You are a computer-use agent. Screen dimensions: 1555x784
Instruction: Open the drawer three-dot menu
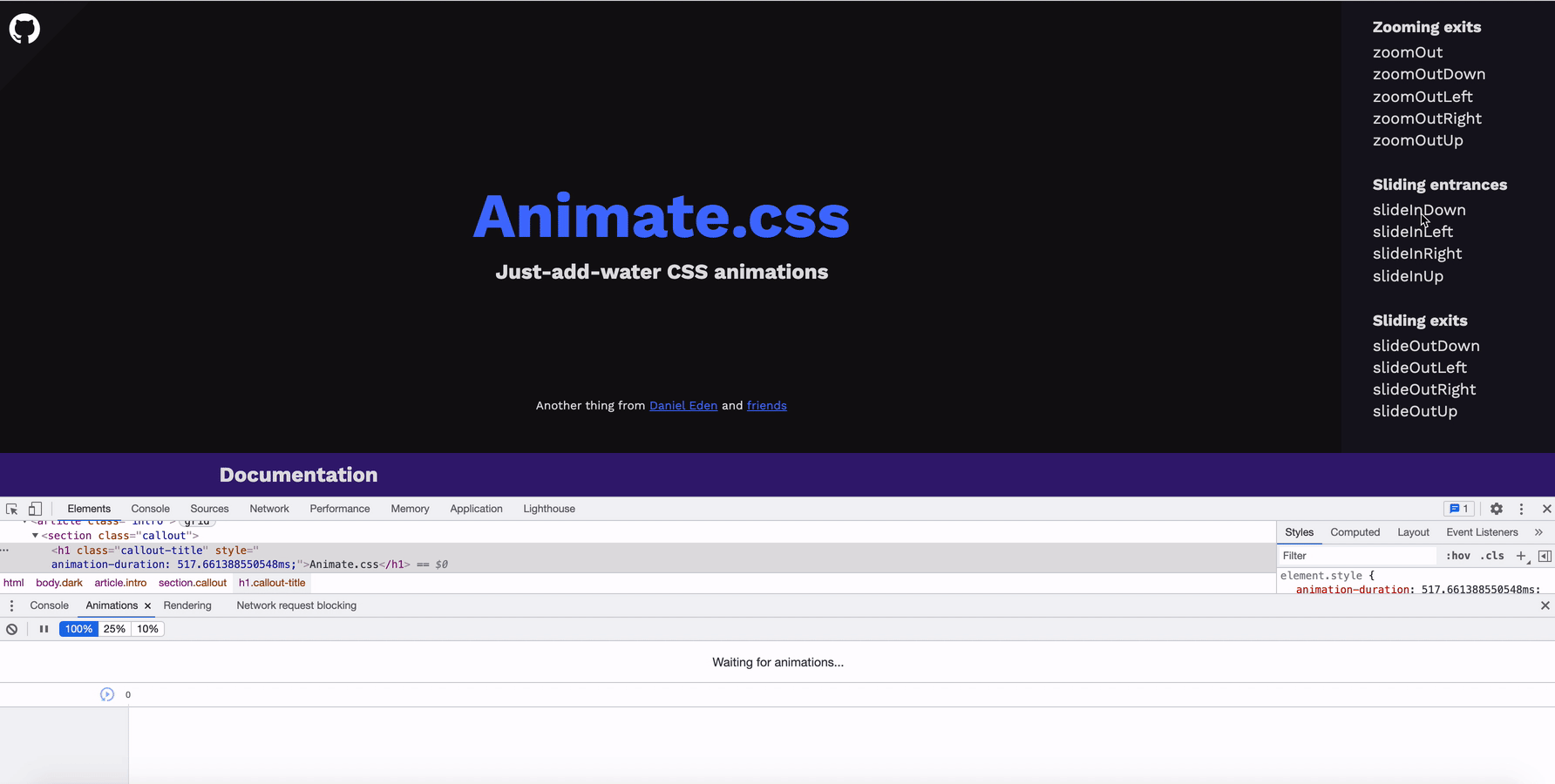click(11, 605)
